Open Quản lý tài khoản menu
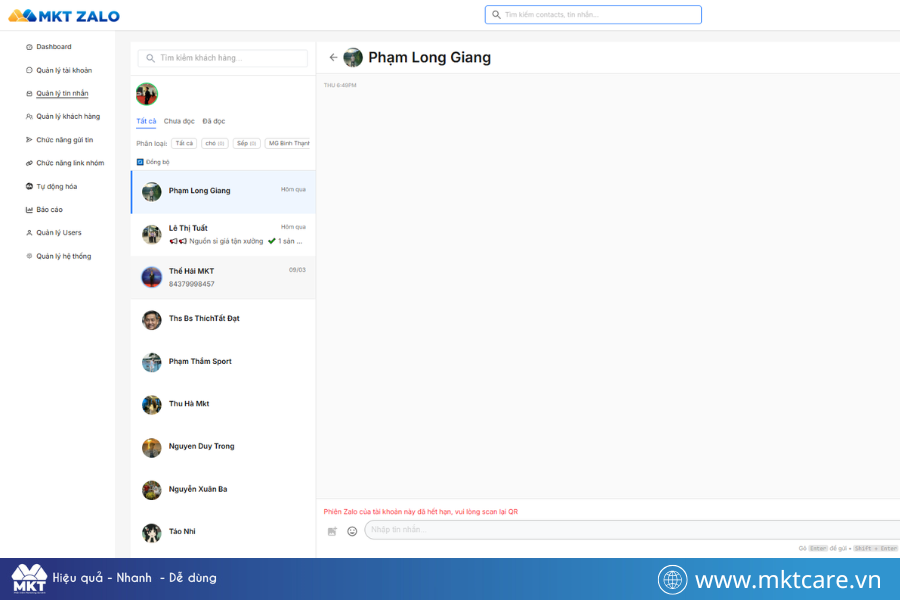This screenshot has height=600, width=900. [x=64, y=70]
